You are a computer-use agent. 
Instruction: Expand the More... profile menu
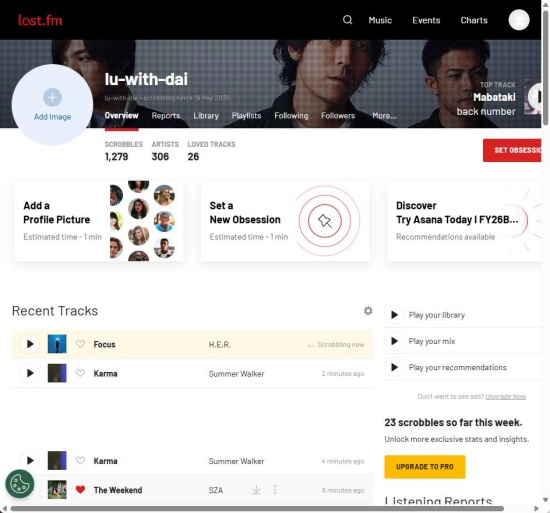point(384,115)
